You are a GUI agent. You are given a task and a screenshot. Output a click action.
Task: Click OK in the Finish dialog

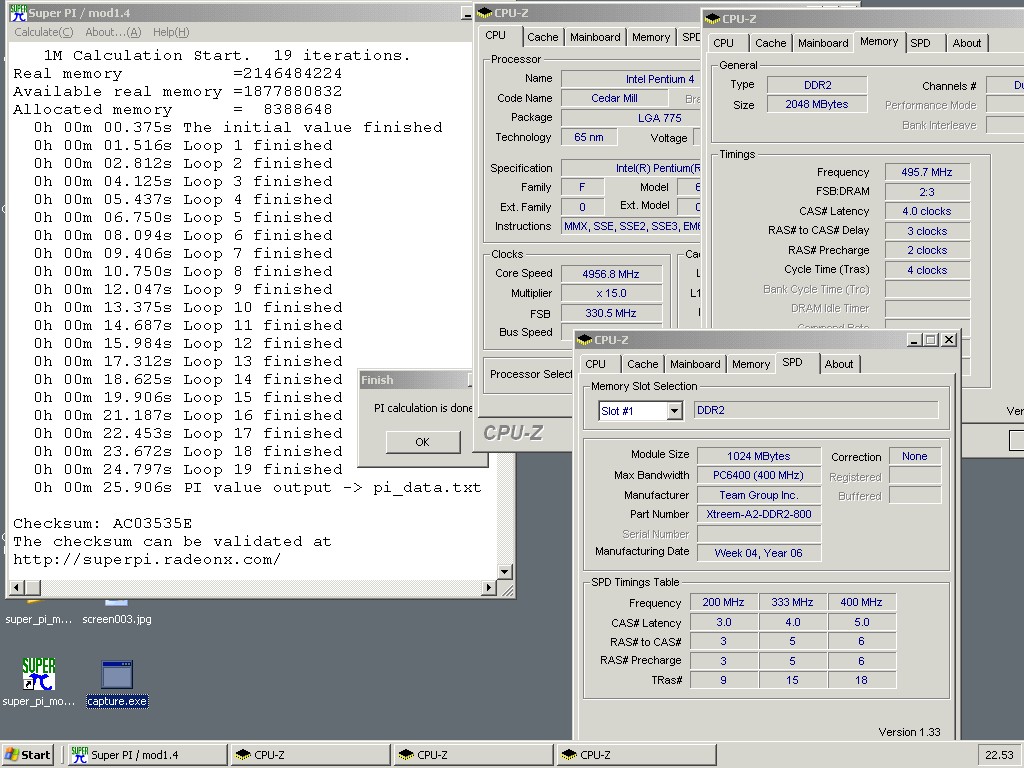coord(423,442)
